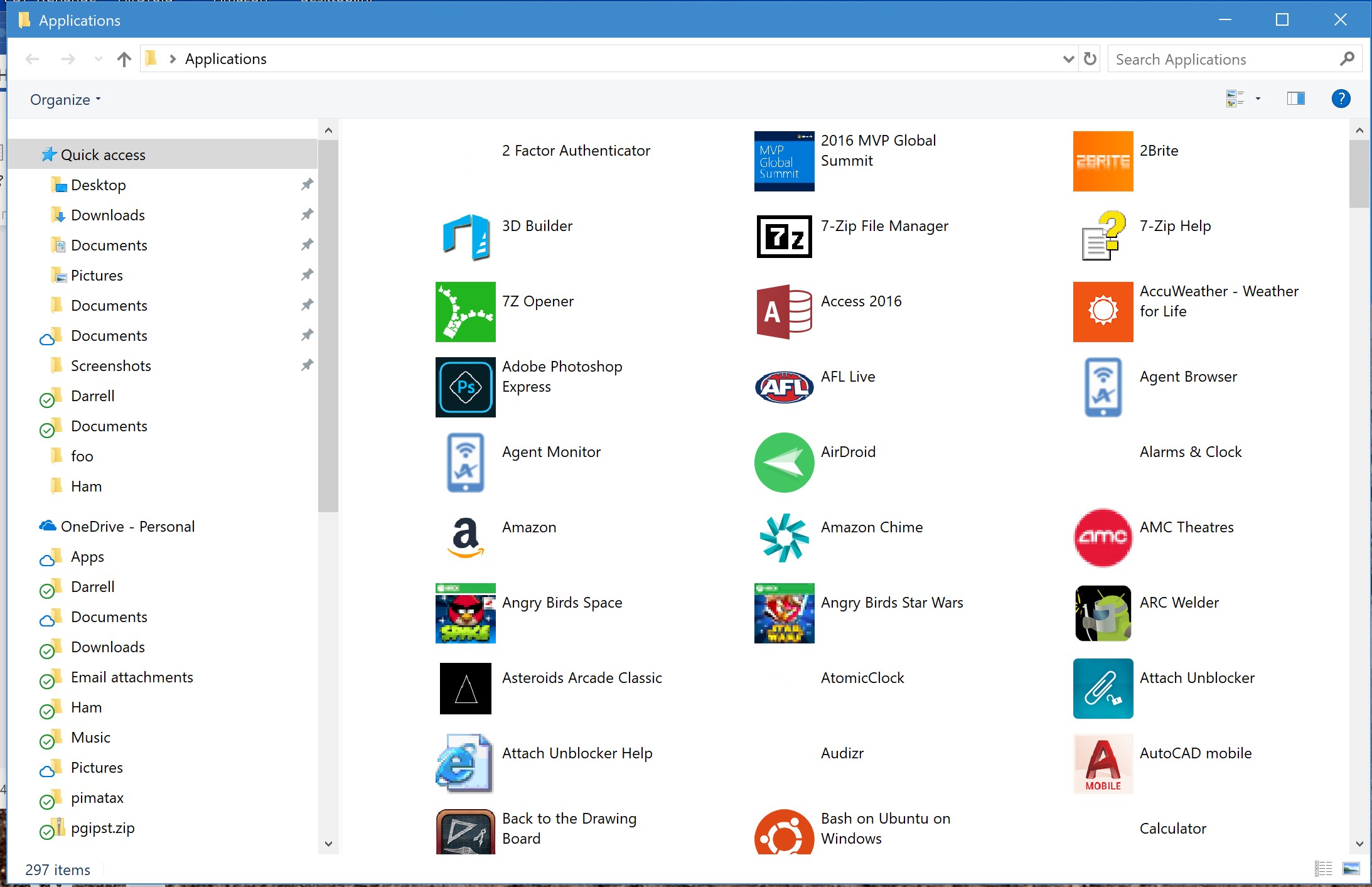The image size is (1372, 887).
Task: Select the Audizr label
Action: click(842, 753)
